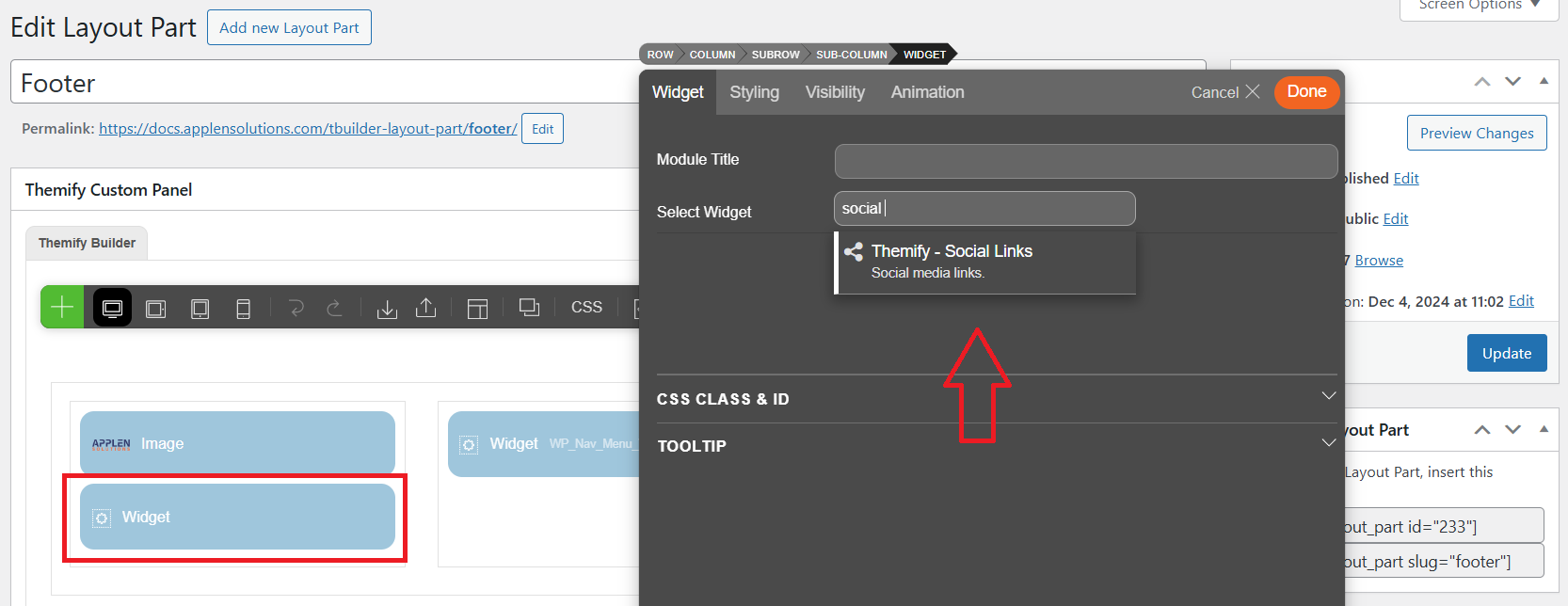
Task: Undo the last builder change
Action: click(x=296, y=308)
